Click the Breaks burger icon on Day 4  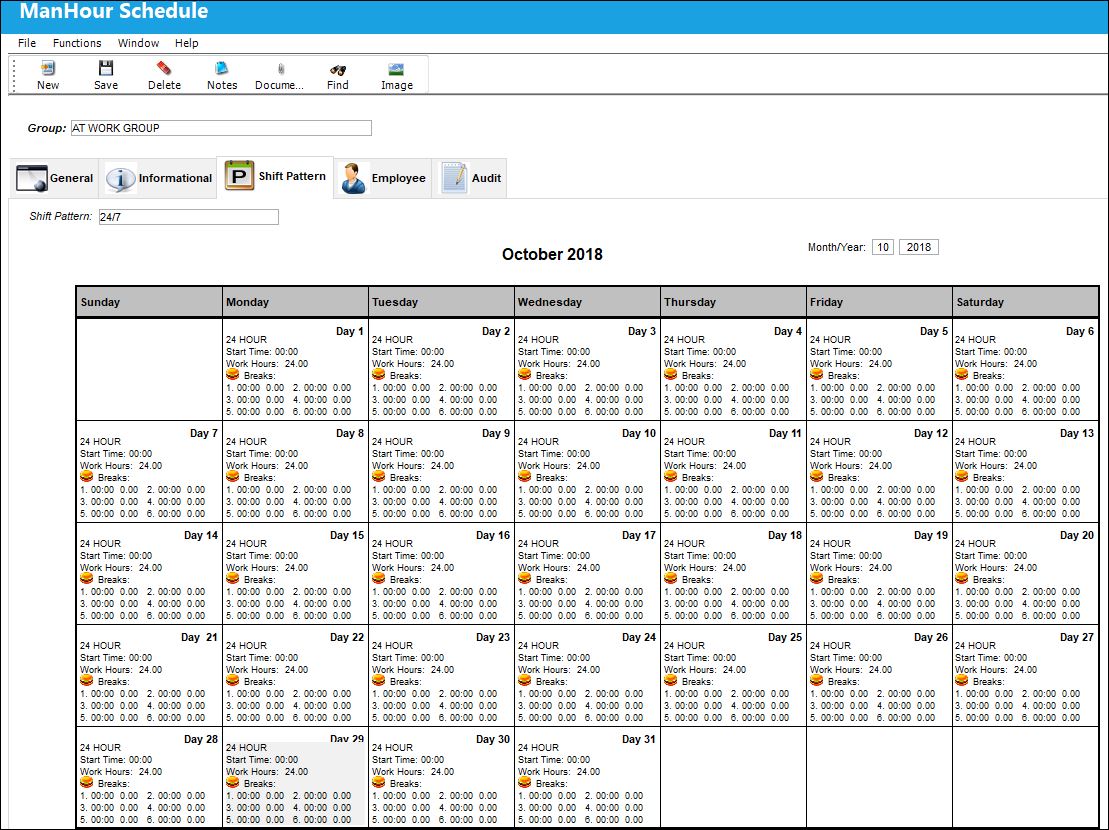tap(670, 375)
